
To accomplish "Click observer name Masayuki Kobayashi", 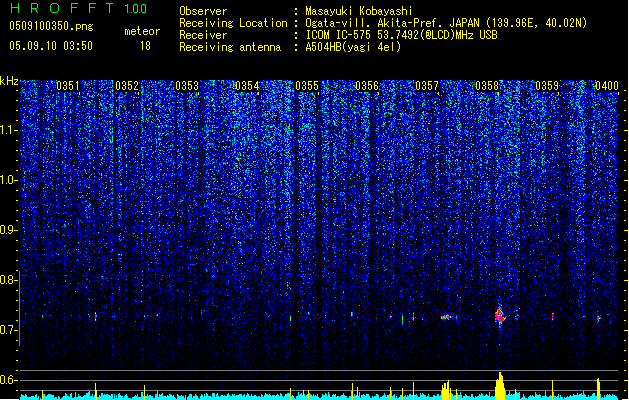I will coord(359,11).
